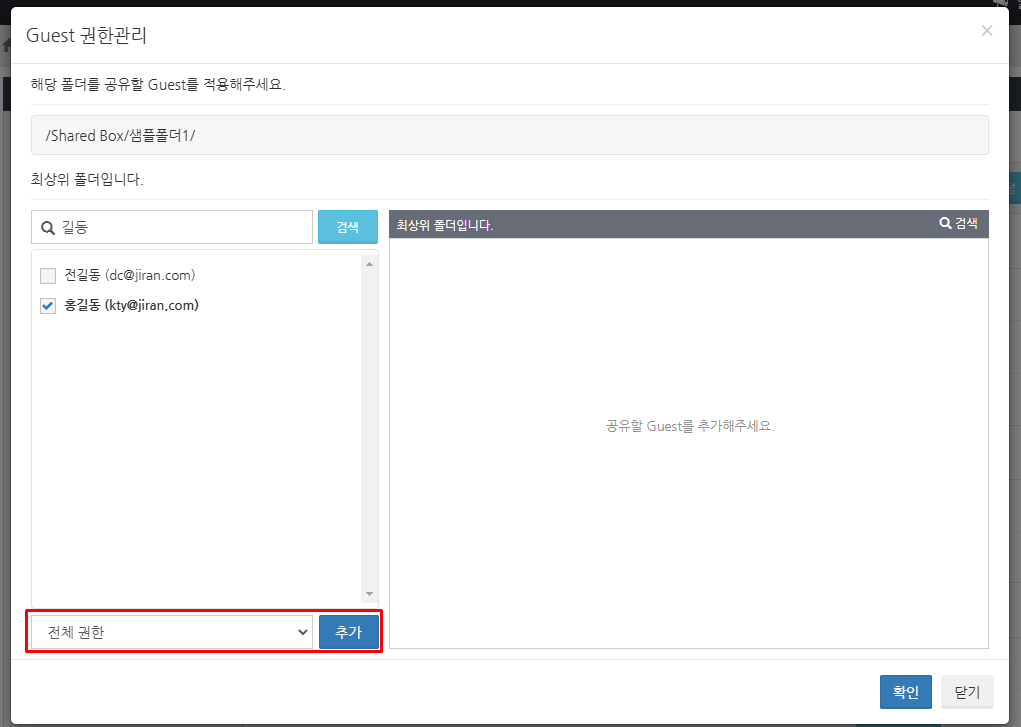Select the 홍길동 (kty@jiran.com) name label
1021x727 pixels.
(131, 306)
